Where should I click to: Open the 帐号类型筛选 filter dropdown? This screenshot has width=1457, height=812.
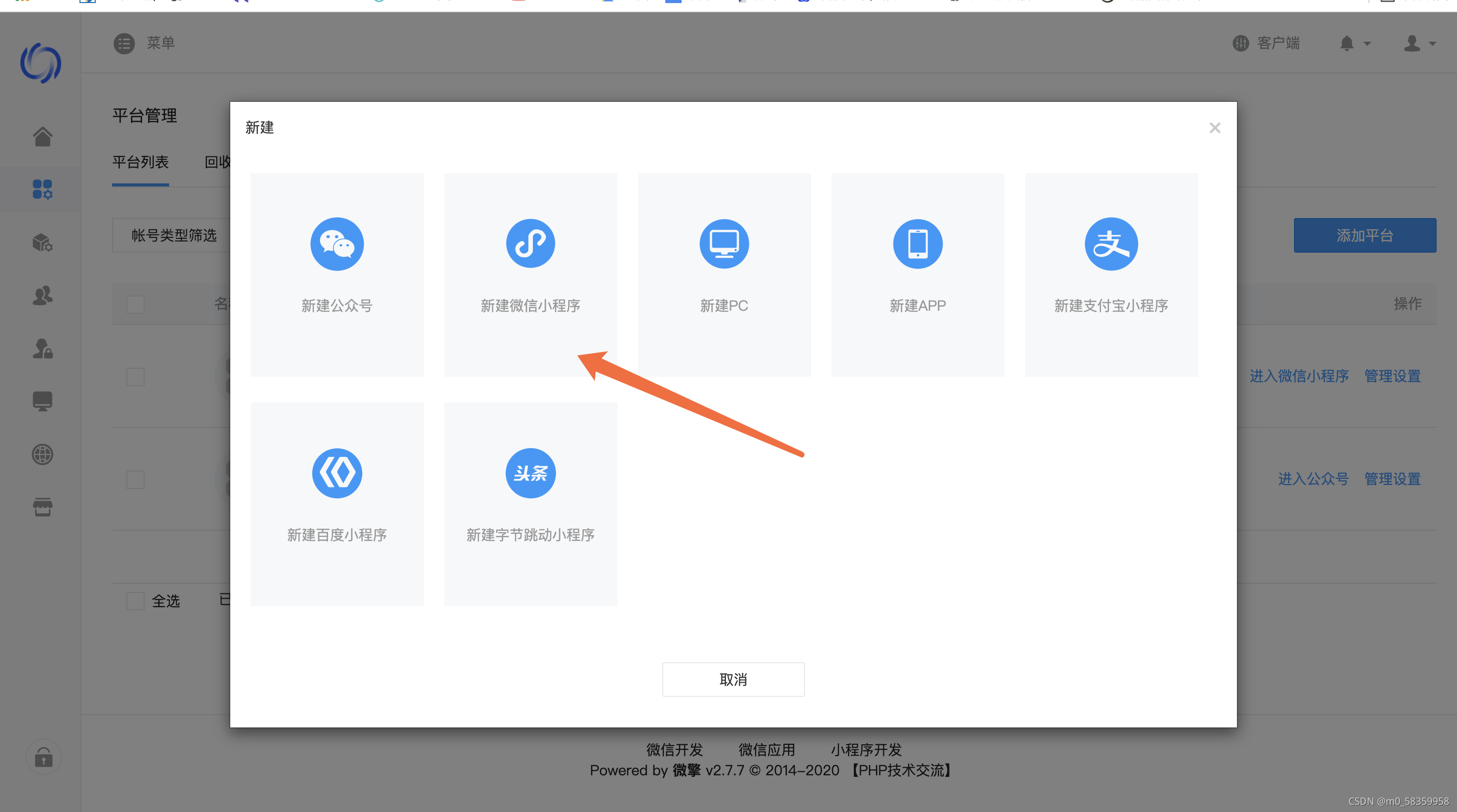[174, 235]
